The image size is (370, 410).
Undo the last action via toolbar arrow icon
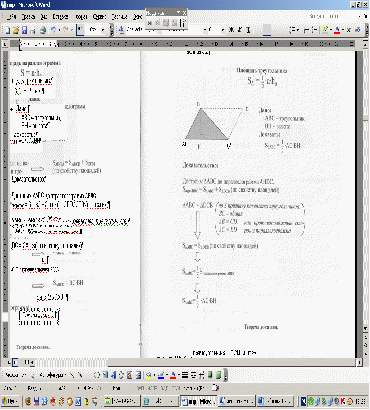coord(54,30)
